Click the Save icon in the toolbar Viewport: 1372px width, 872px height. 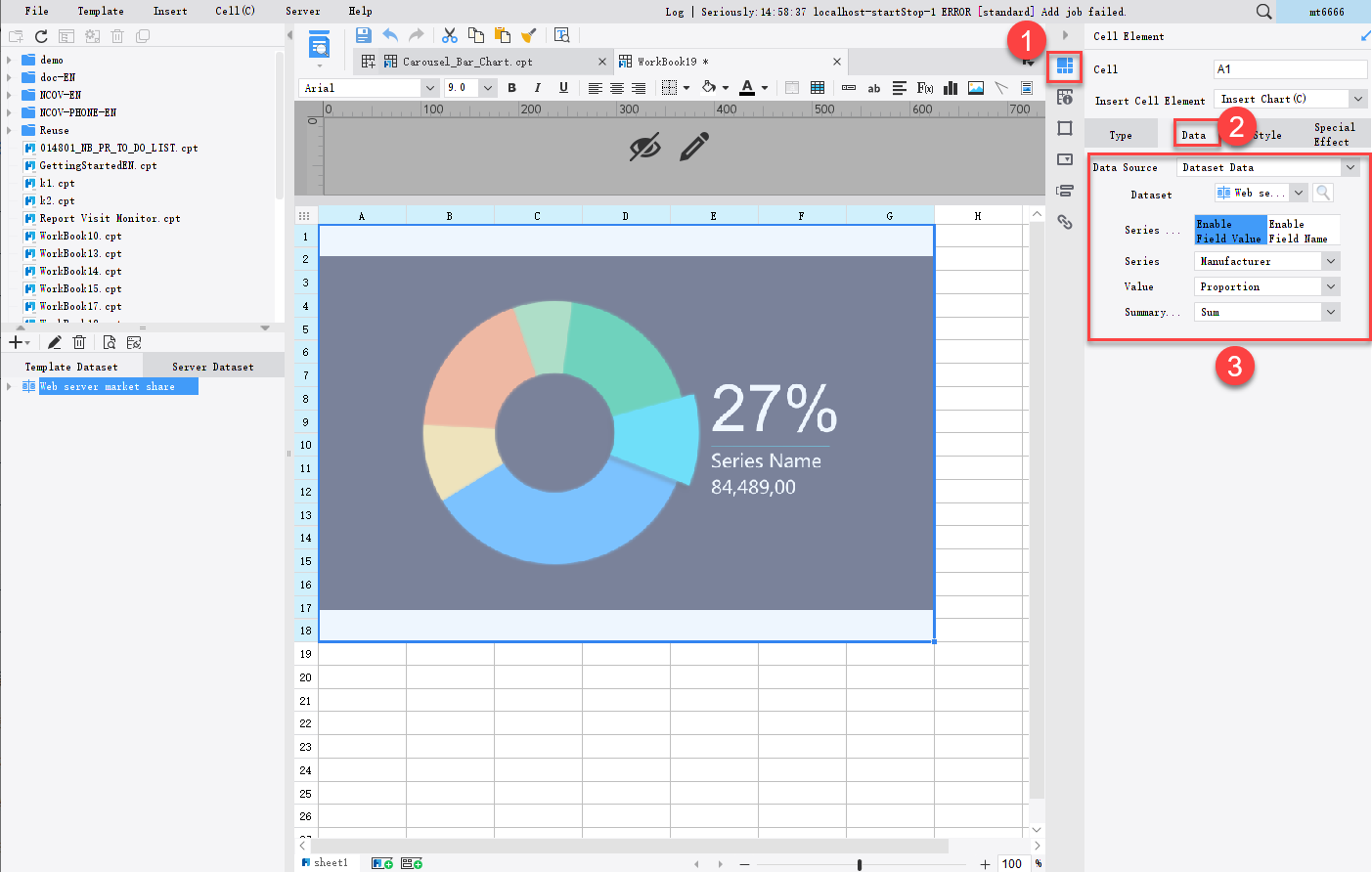tap(363, 35)
